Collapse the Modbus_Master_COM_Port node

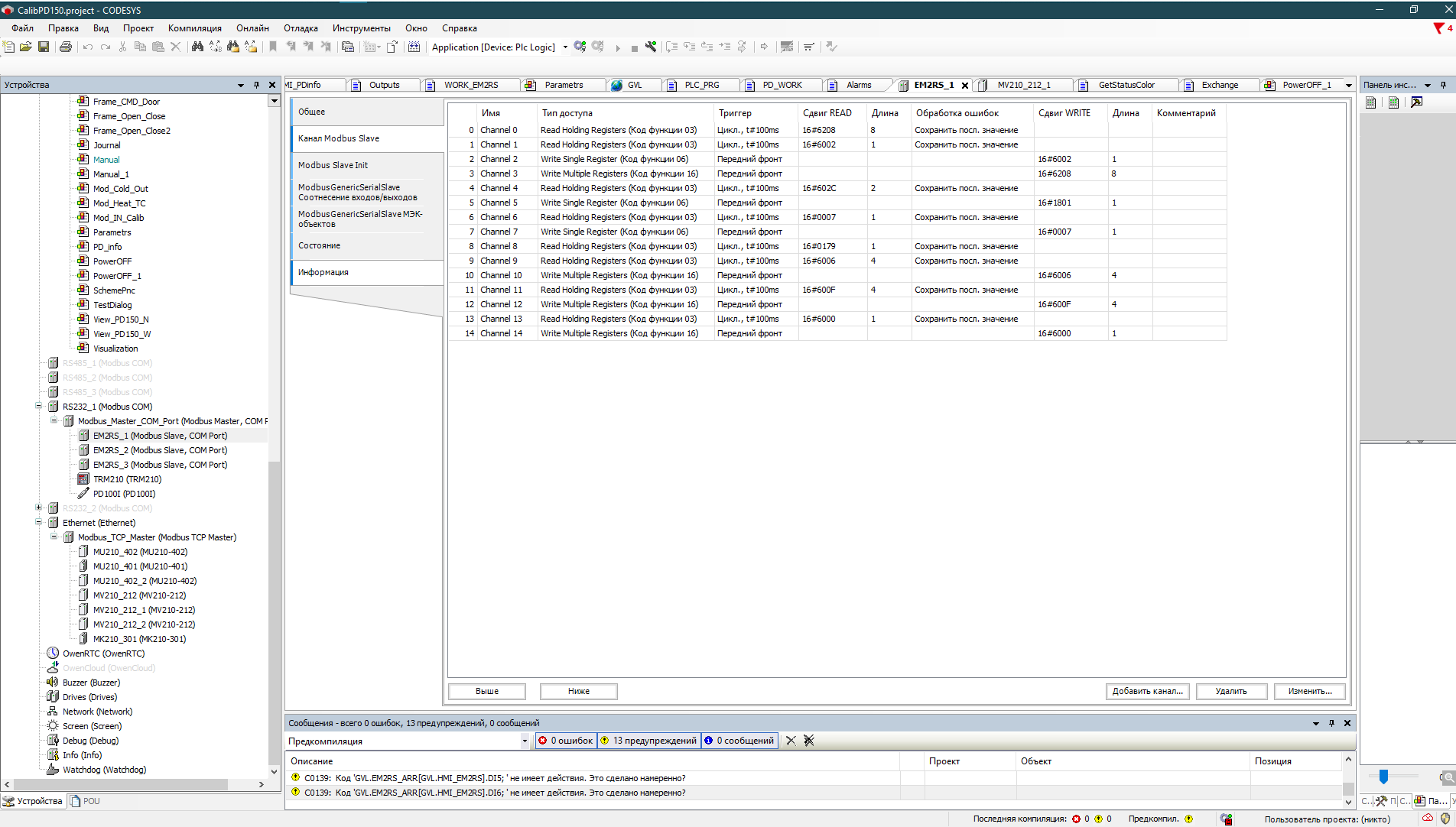coord(54,421)
